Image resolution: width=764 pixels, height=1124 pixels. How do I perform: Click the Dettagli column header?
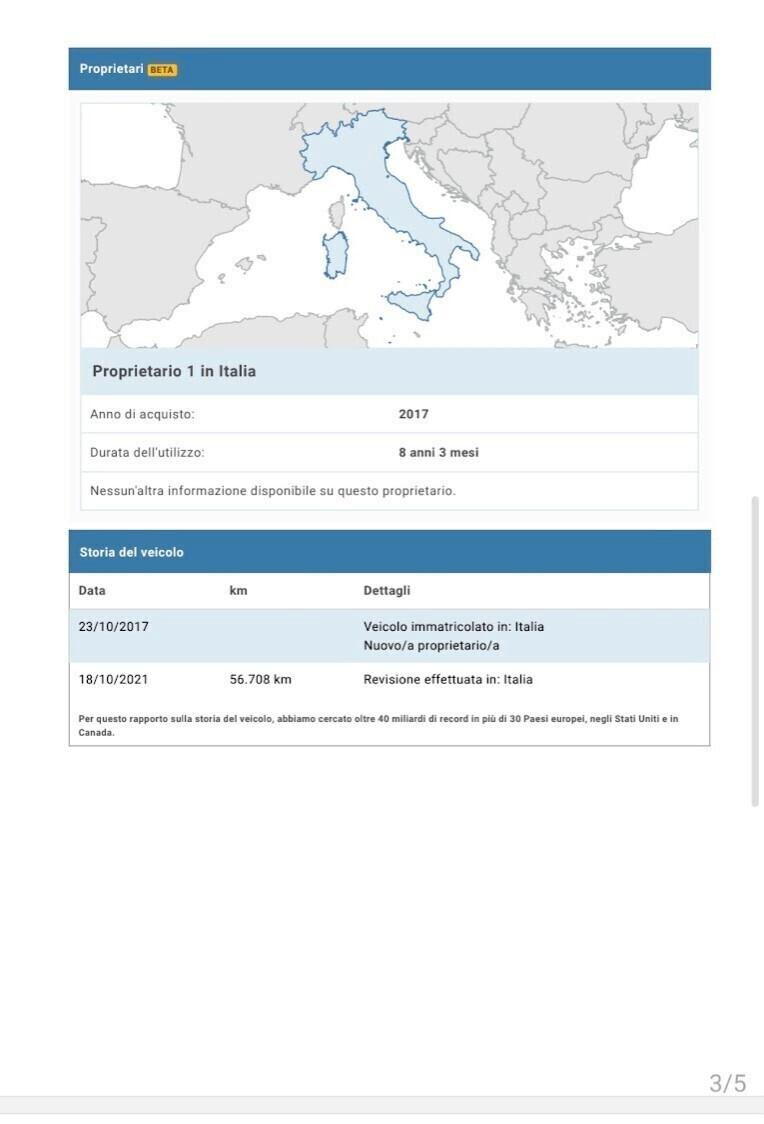coord(387,591)
